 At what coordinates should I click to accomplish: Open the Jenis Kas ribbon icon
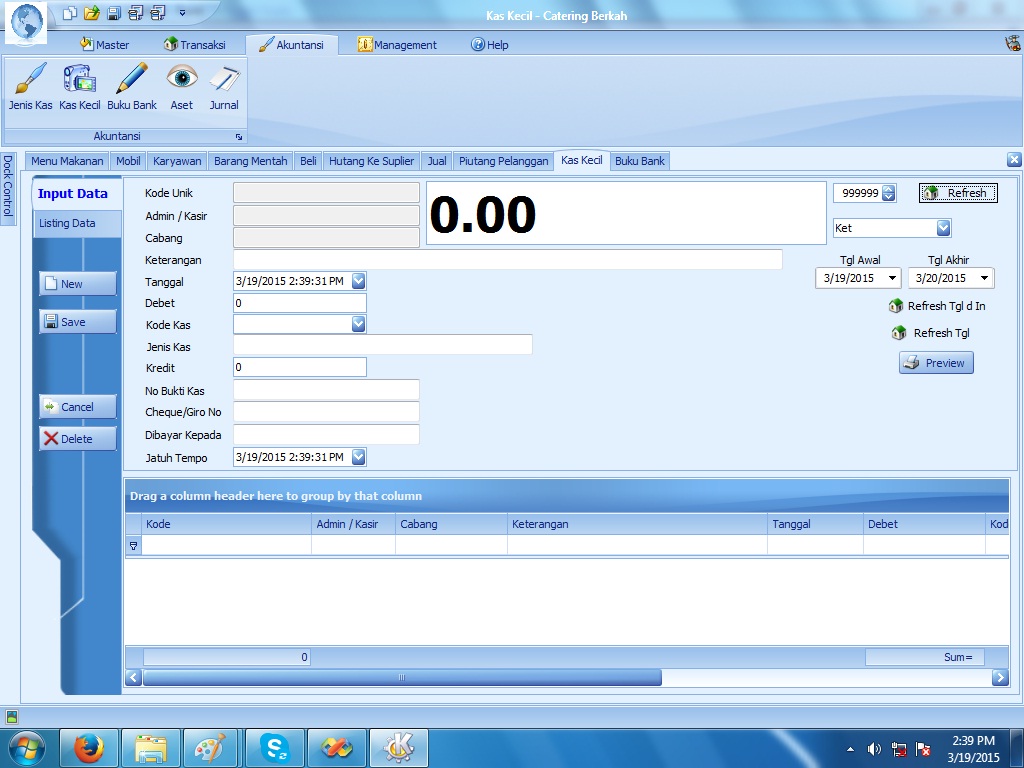[x=30, y=80]
